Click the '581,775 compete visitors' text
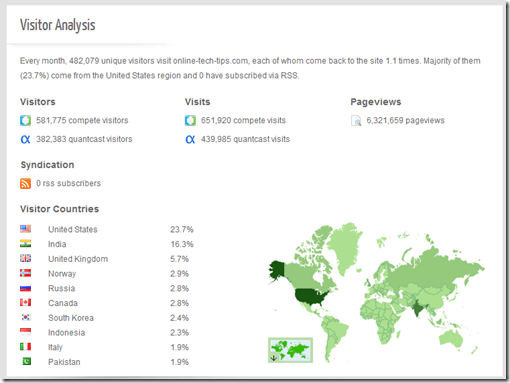Screen dimensions: 510x383 pos(82,120)
